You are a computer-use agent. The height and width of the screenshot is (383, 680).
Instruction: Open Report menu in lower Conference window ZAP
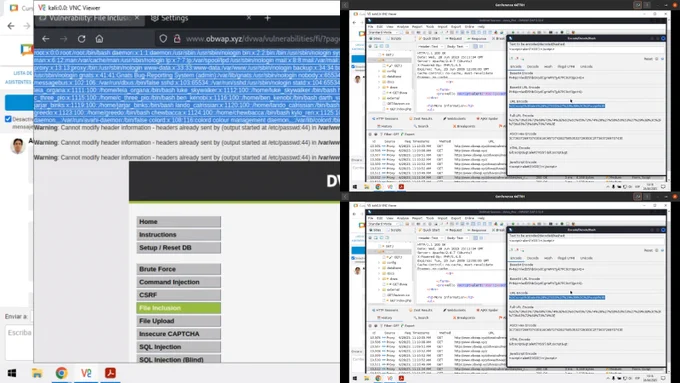click(x=417, y=218)
